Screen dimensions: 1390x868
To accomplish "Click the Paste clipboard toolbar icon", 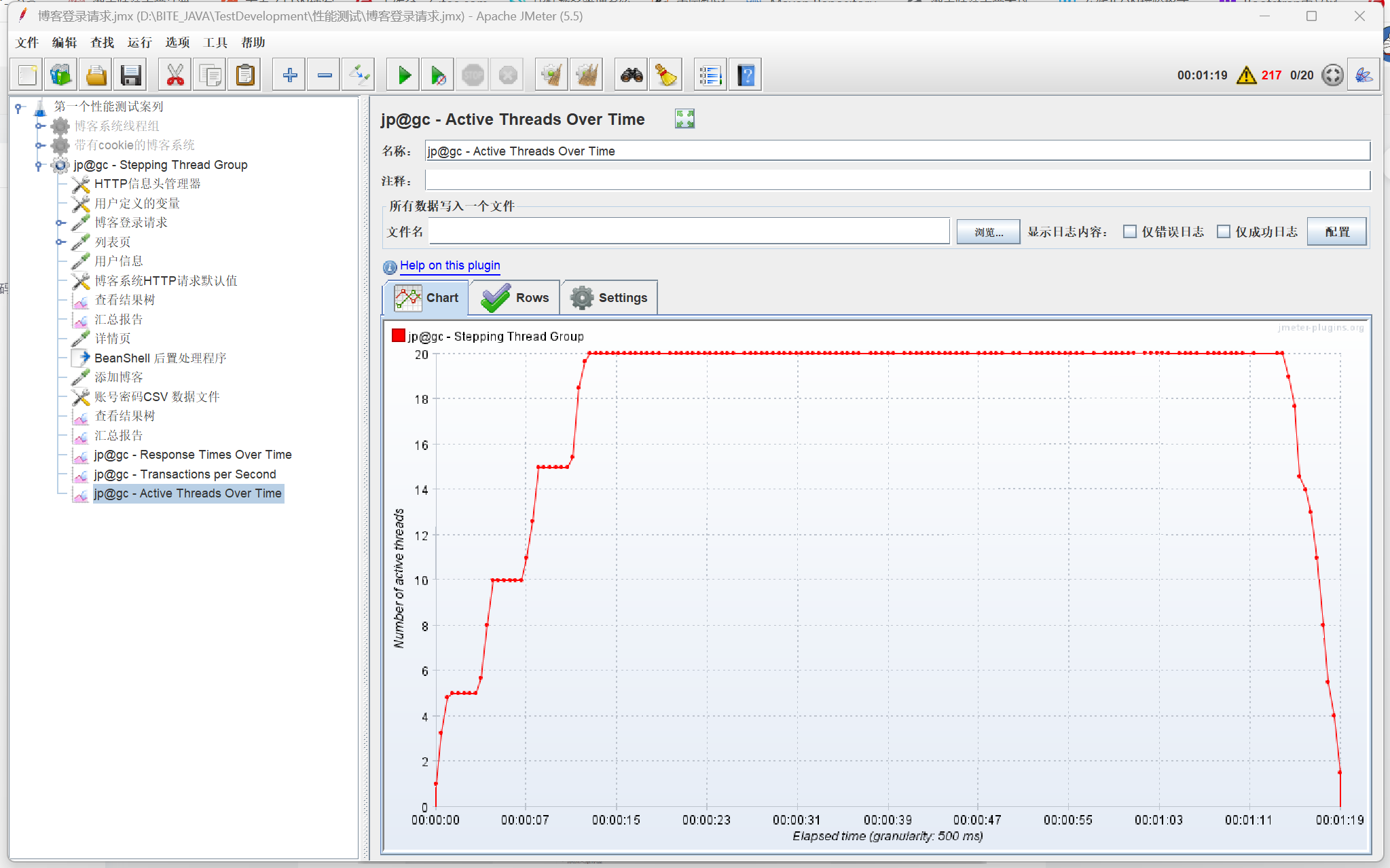I will (x=245, y=75).
